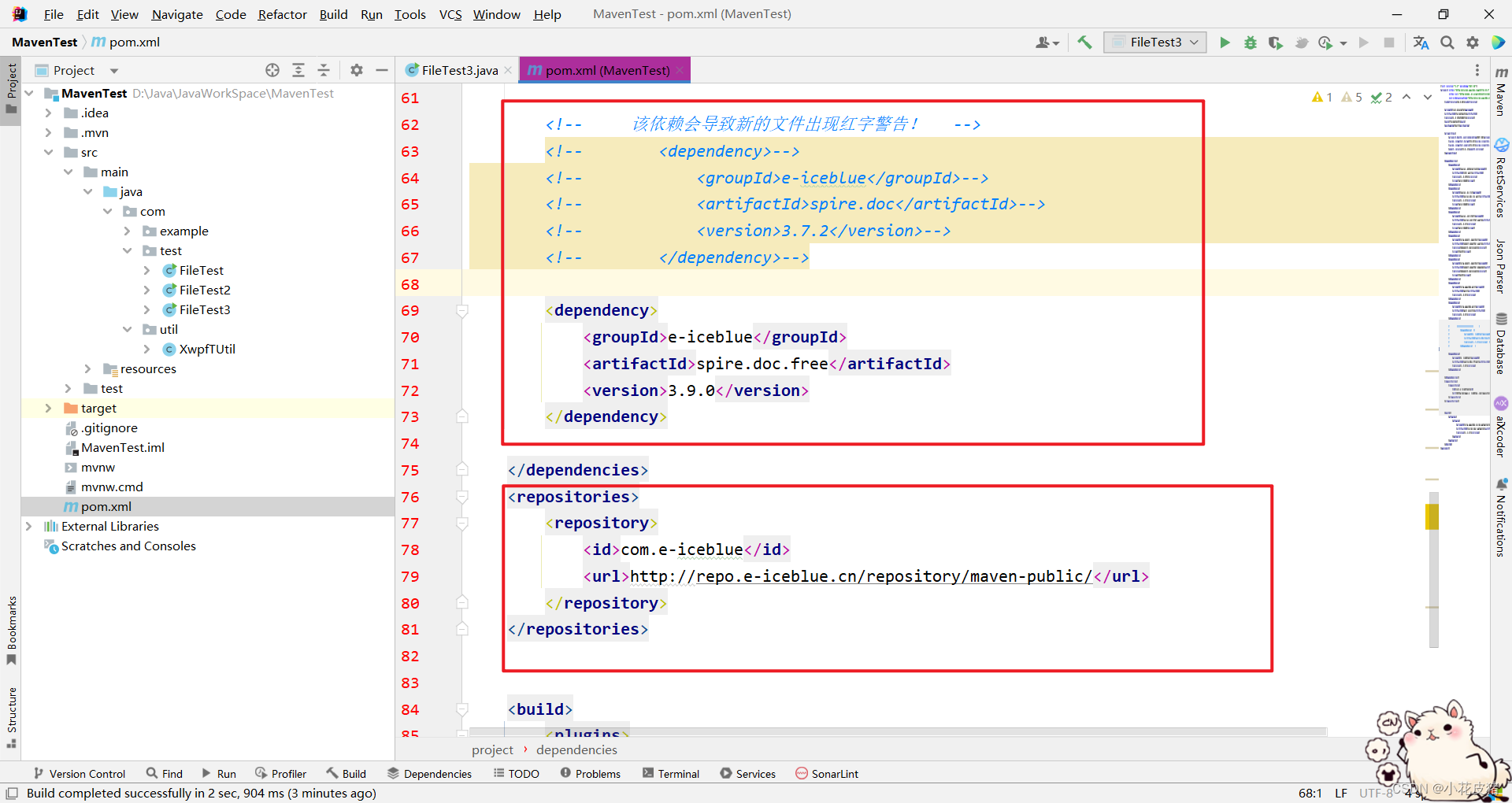Viewport: 1512px width, 803px height.
Task: Open the RestServices side panel
Action: 1501,178
